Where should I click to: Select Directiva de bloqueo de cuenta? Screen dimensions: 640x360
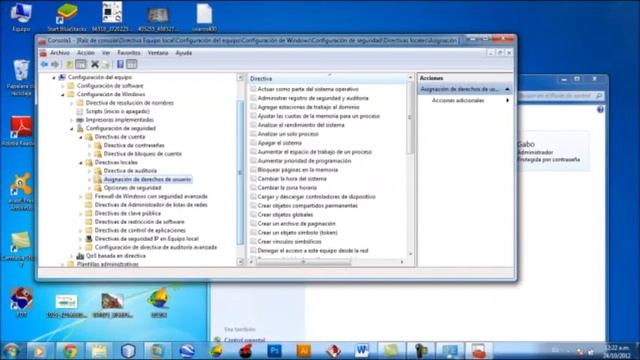(142, 154)
